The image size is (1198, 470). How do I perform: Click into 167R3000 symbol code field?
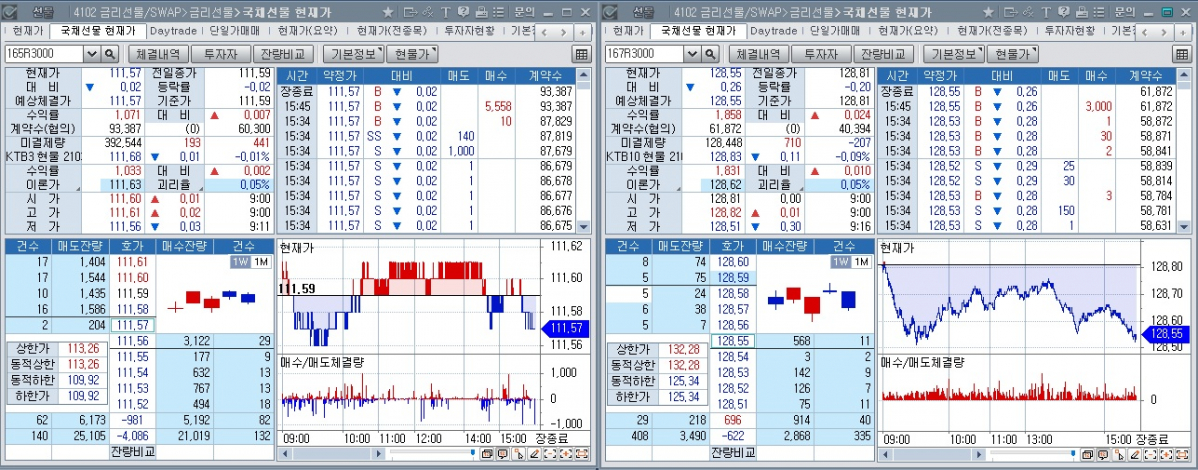click(645, 53)
